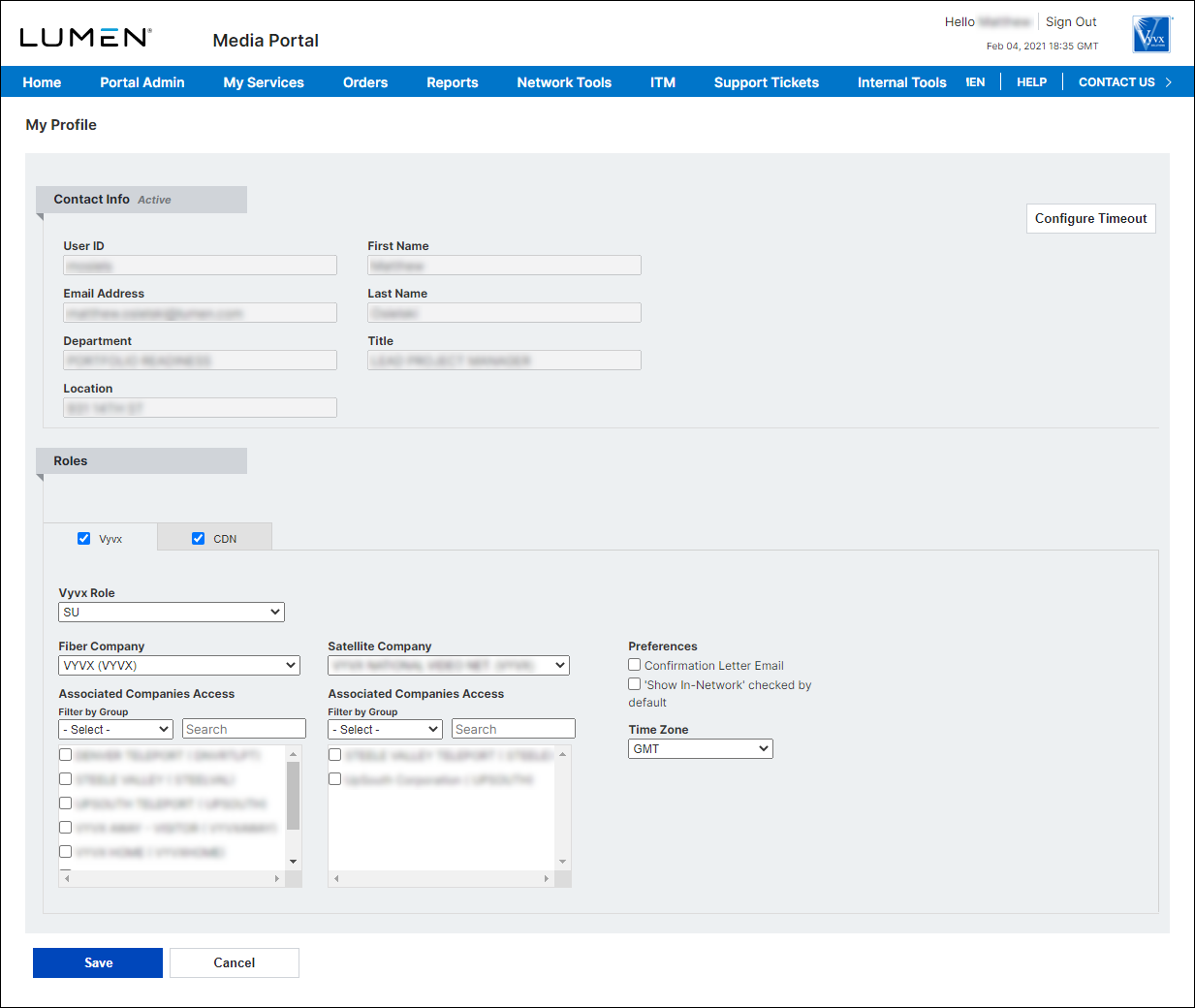This screenshot has height=1008, width=1195.
Task: Check the fourth company in the Fiber access list
Action: (x=66, y=828)
